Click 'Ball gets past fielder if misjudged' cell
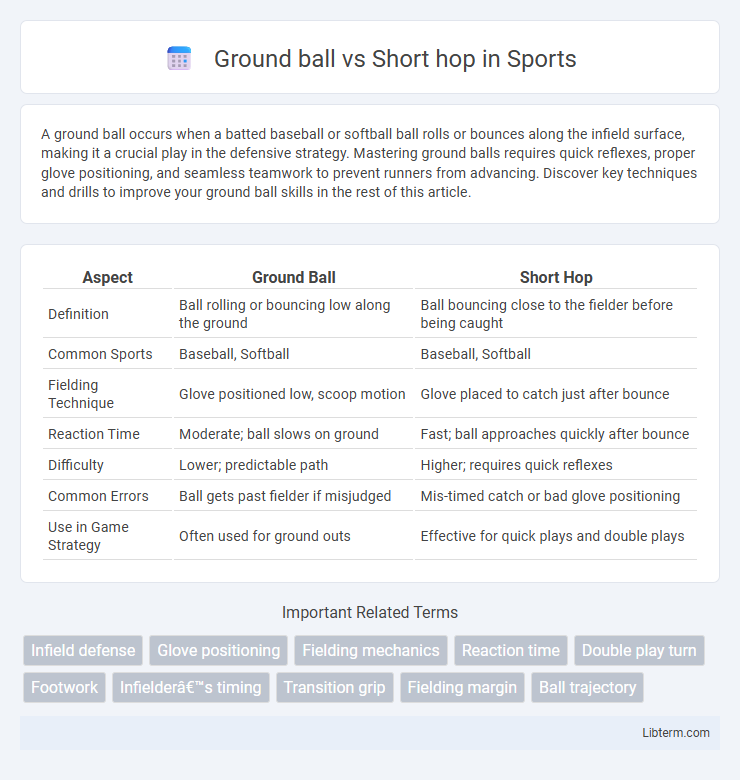740x780 pixels. click(x=293, y=496)
